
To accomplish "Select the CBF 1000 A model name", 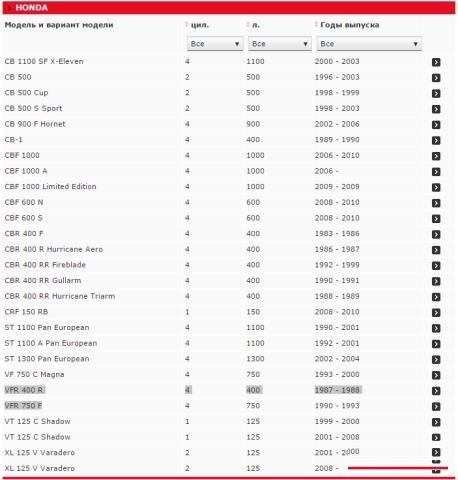I will [26, 171].
